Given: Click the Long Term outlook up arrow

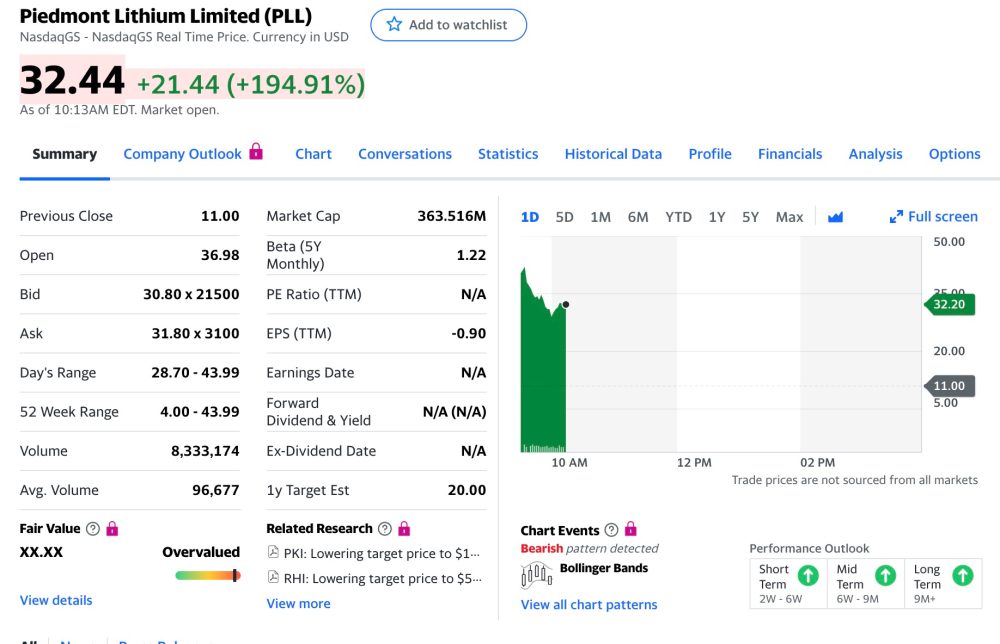Looking at the screenshot, I should pos(962,576).
